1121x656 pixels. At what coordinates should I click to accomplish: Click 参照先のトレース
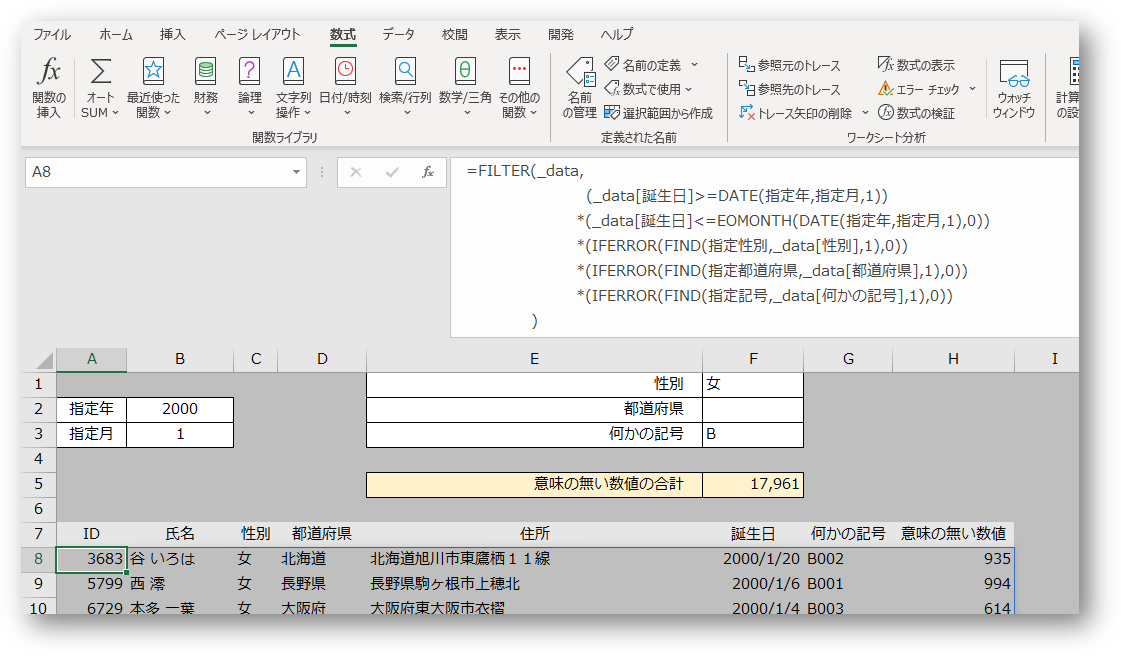coord(789,89)
